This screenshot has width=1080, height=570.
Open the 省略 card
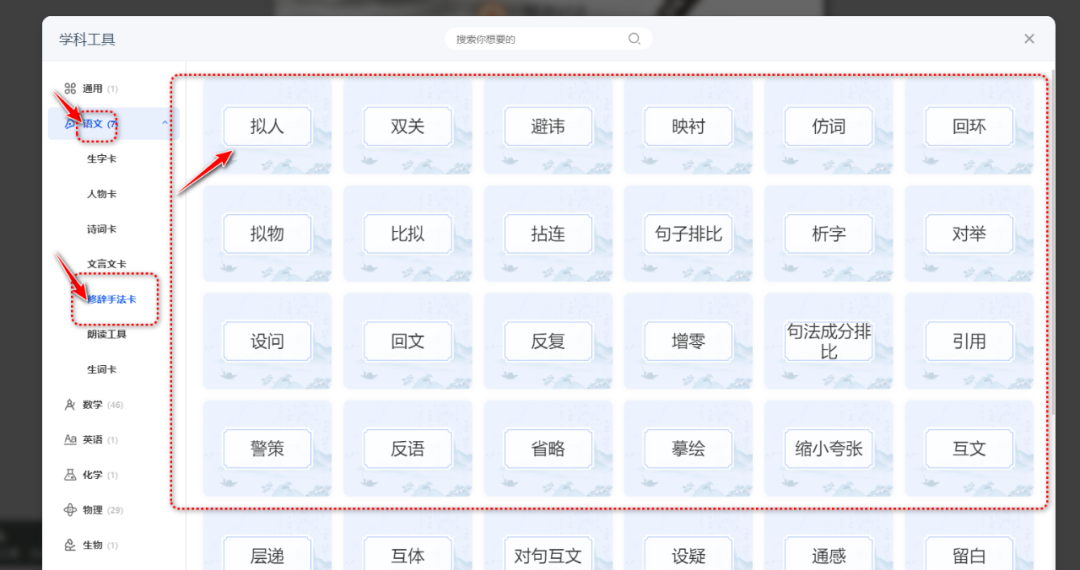point(548,449)
